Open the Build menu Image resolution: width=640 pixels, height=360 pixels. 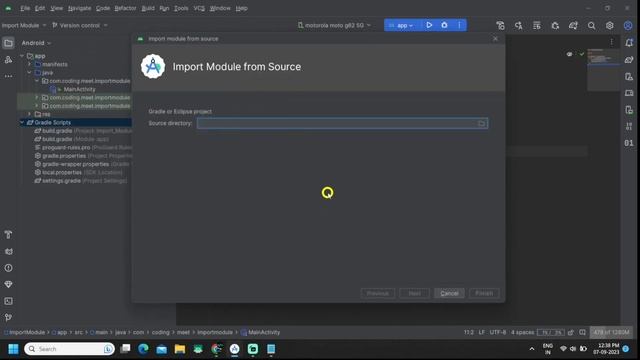click(148, 8)
